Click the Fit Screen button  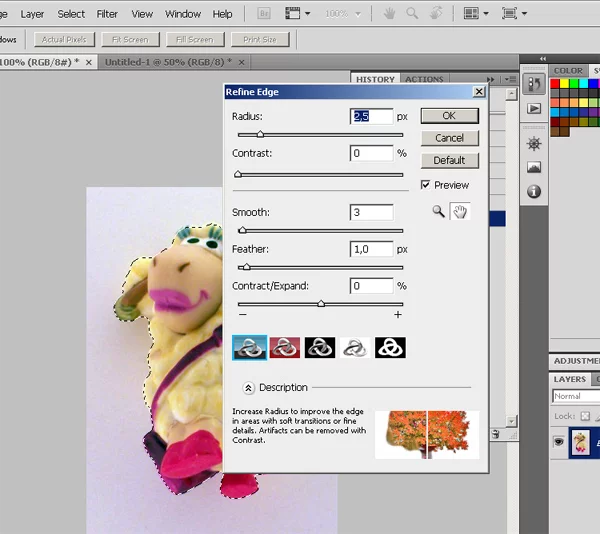(x=130, y=39)
